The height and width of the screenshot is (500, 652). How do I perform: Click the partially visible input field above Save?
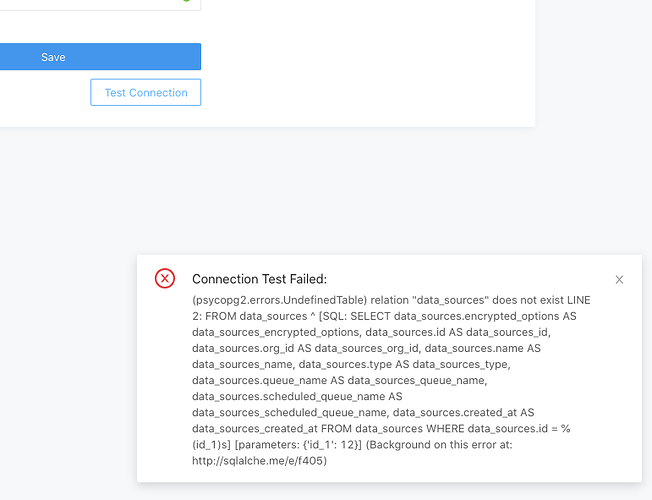100,5
